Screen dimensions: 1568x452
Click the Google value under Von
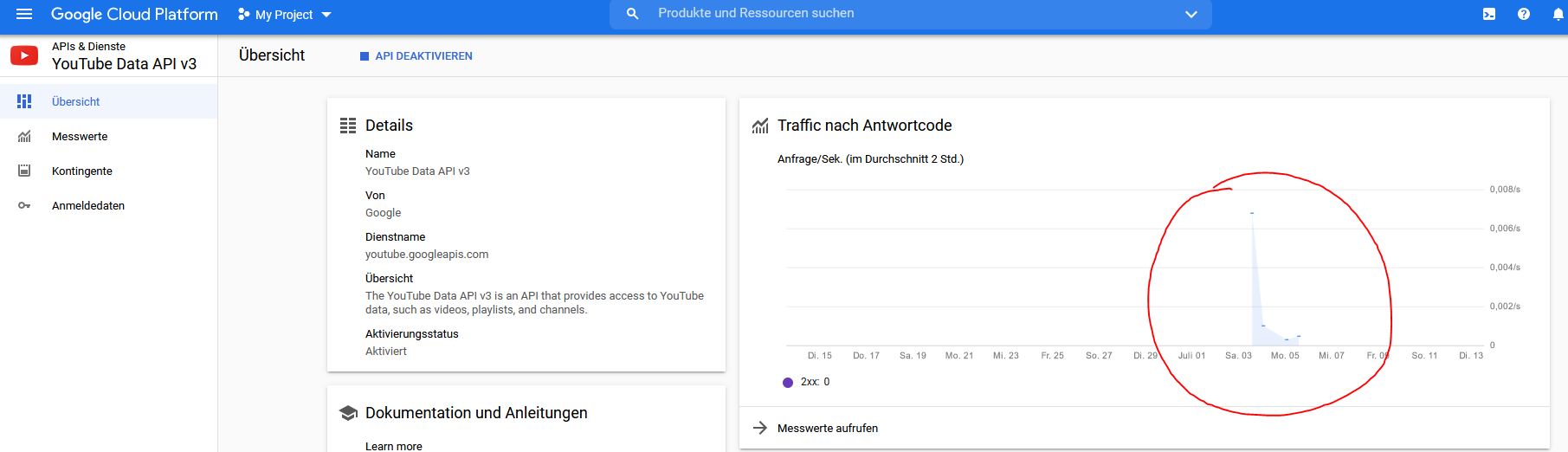383,213
